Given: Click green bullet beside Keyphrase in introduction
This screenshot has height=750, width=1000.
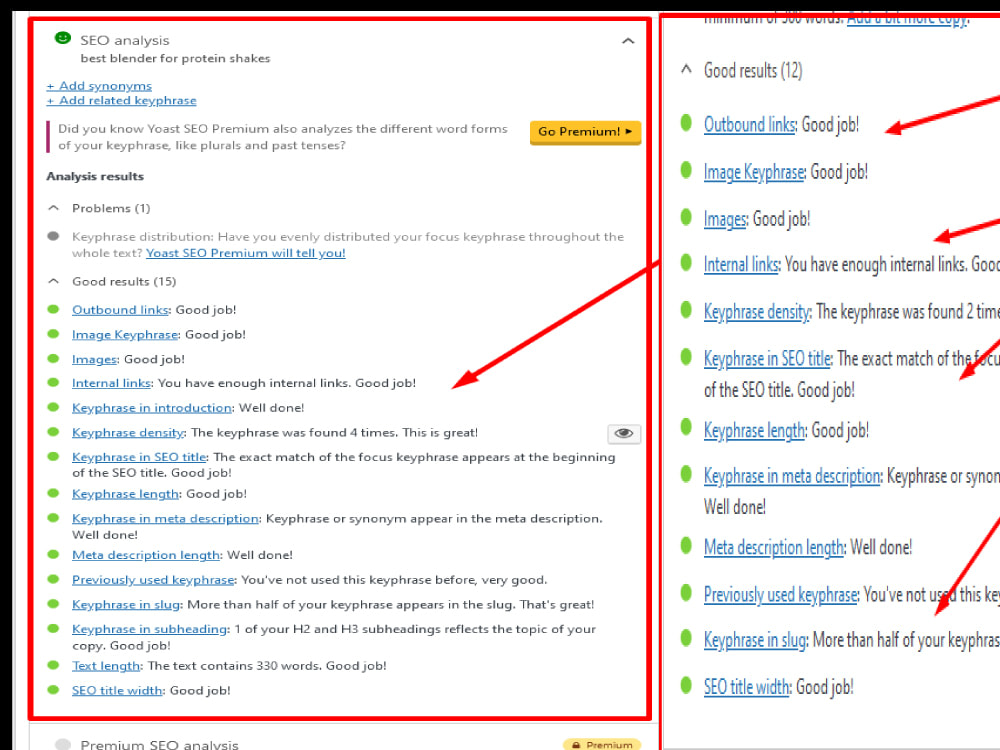Looking at the screenshot, I should click(54, 408).
